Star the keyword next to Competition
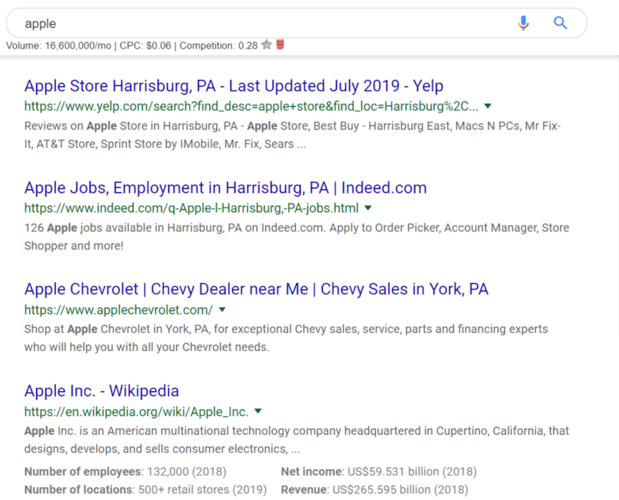The height and width of the screenshot is (500, 619). (x=266, y=45)
